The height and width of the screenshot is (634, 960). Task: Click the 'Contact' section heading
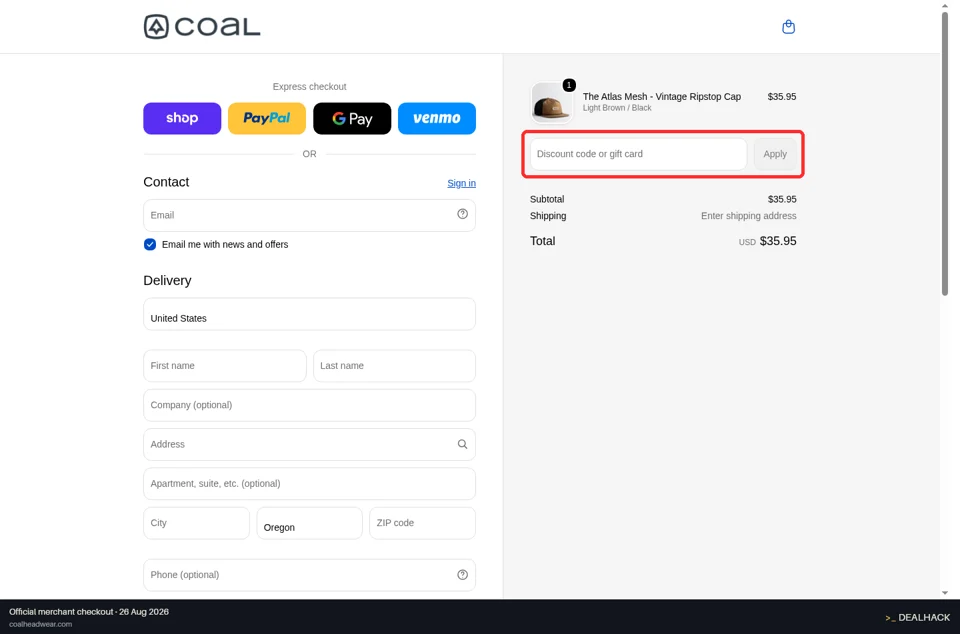click(x=166, y=182)
